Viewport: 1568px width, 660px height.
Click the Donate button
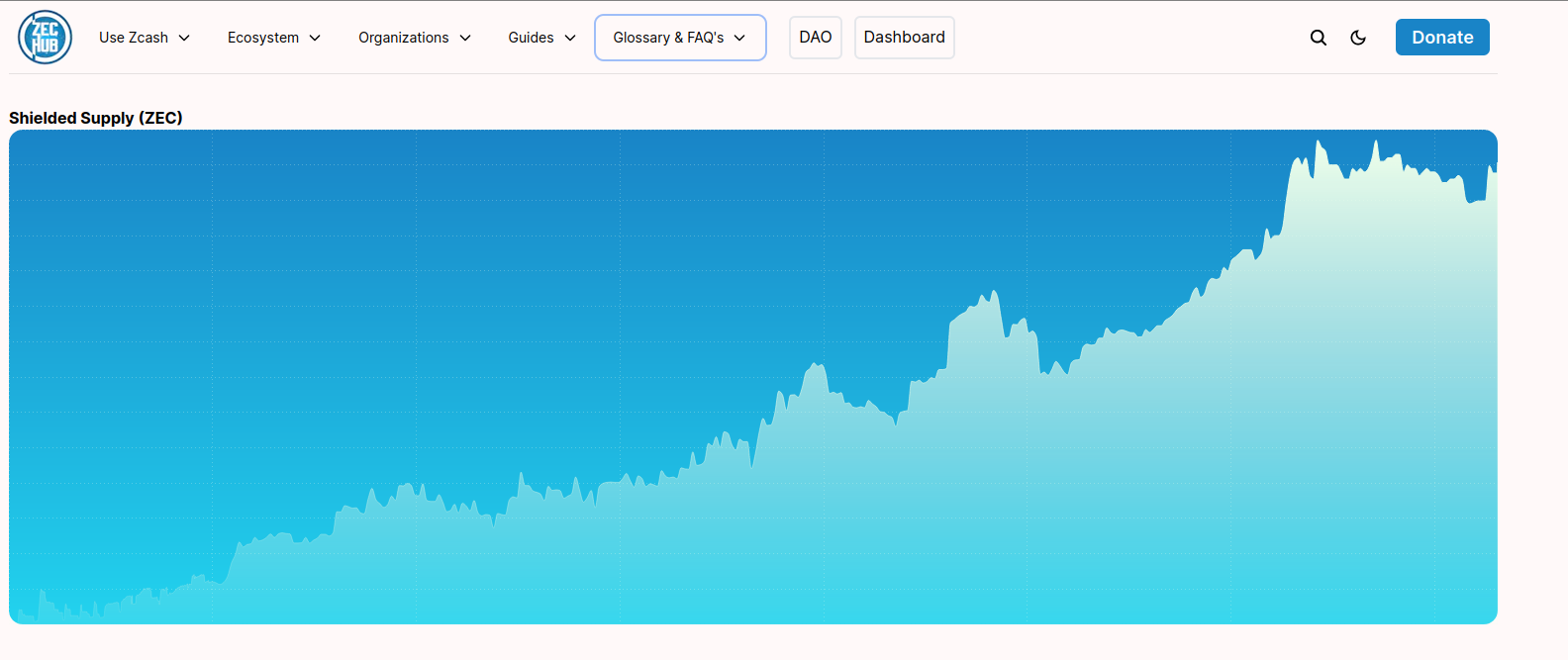(x=1442, y=38)
